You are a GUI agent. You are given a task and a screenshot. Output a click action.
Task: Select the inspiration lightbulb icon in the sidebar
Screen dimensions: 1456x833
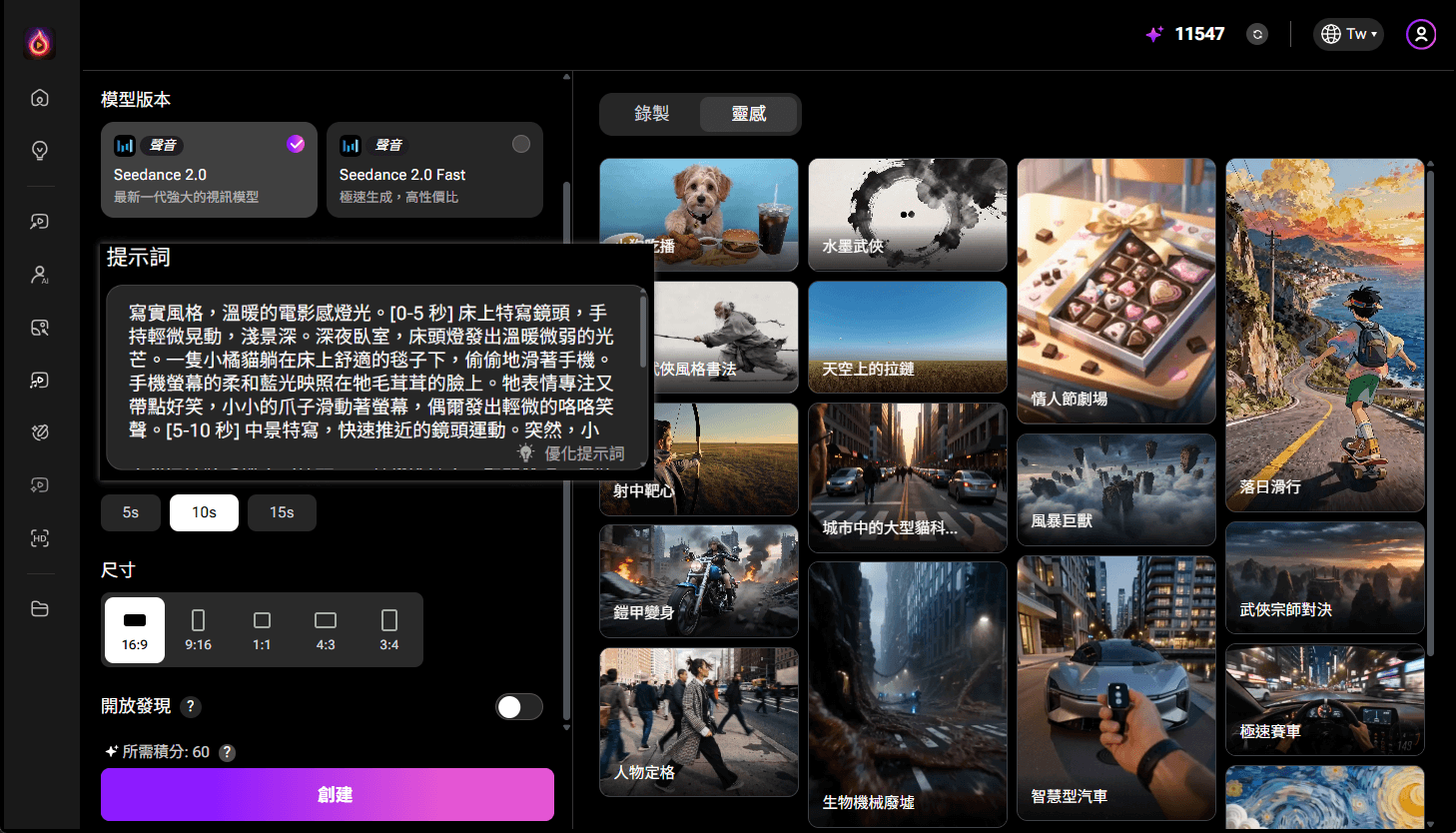(x=39, y=150)
